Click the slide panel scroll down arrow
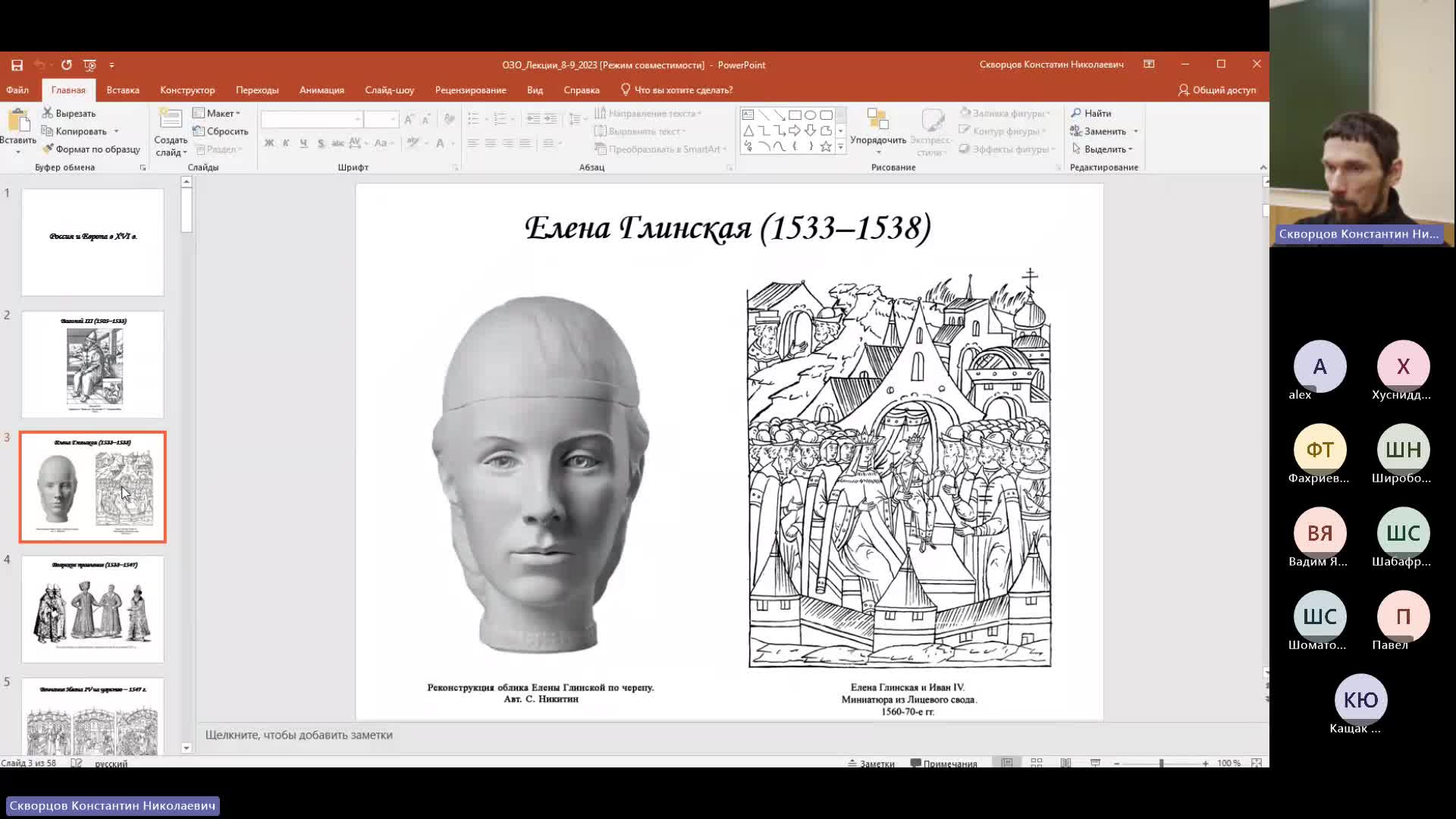 coord(186,748)
